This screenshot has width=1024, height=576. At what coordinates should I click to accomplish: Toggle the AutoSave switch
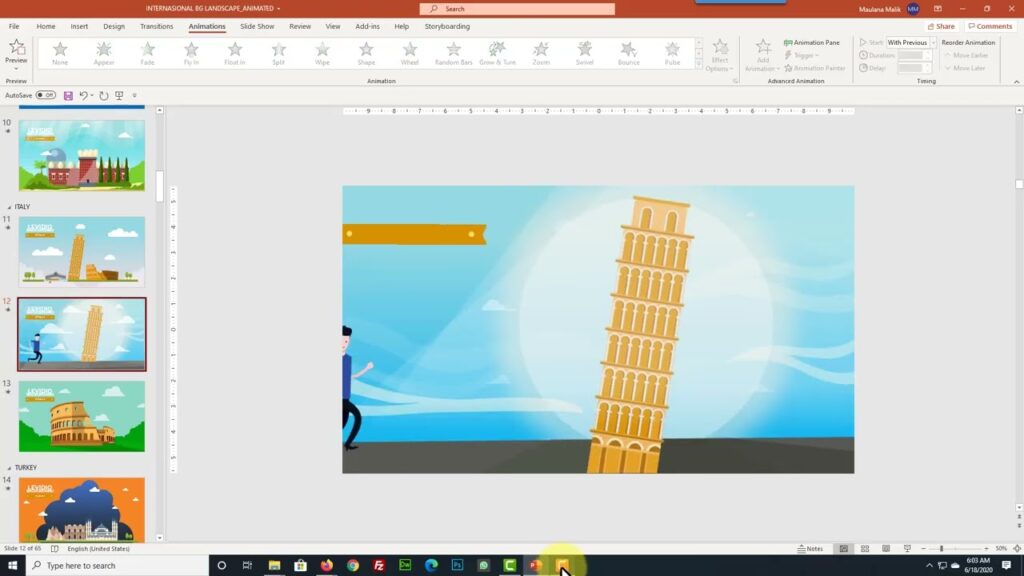(x=45, y=95)
